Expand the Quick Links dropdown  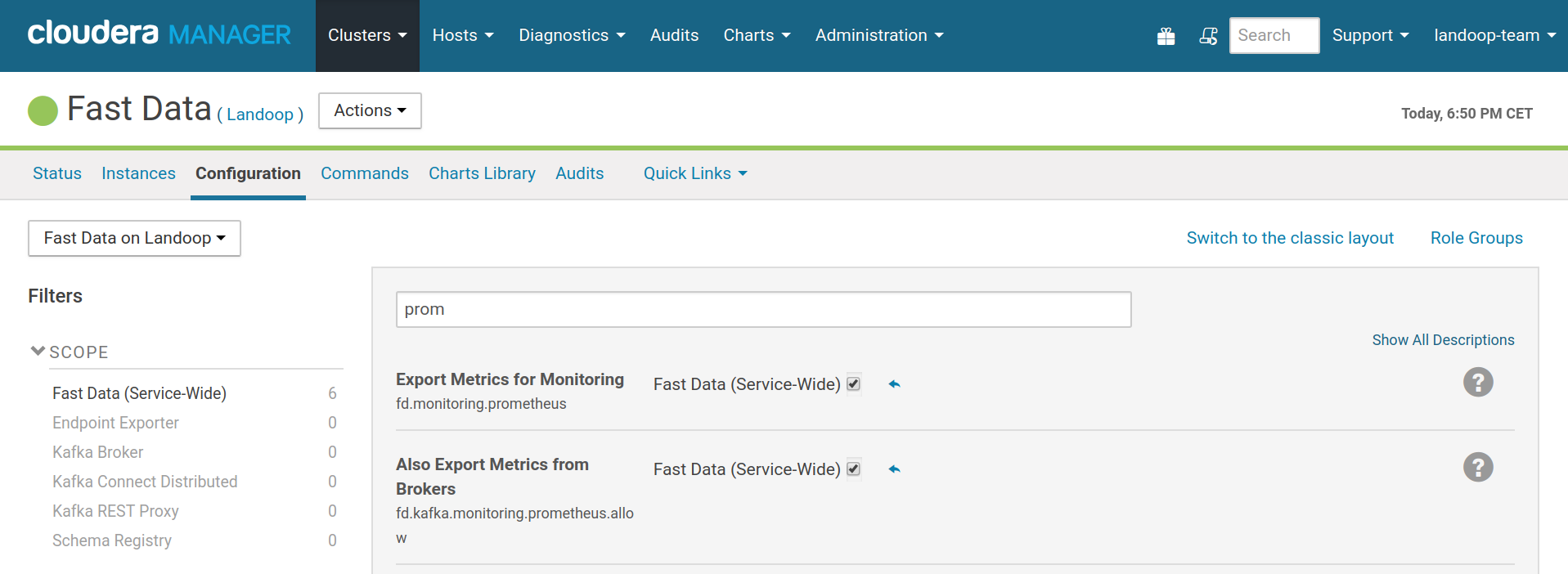tap(695, 173)
